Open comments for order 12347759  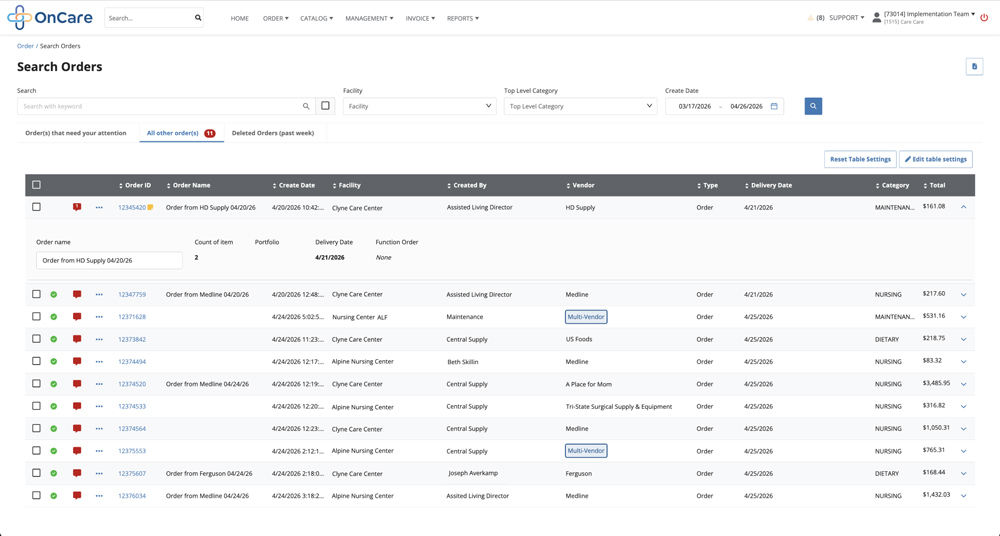77,294
